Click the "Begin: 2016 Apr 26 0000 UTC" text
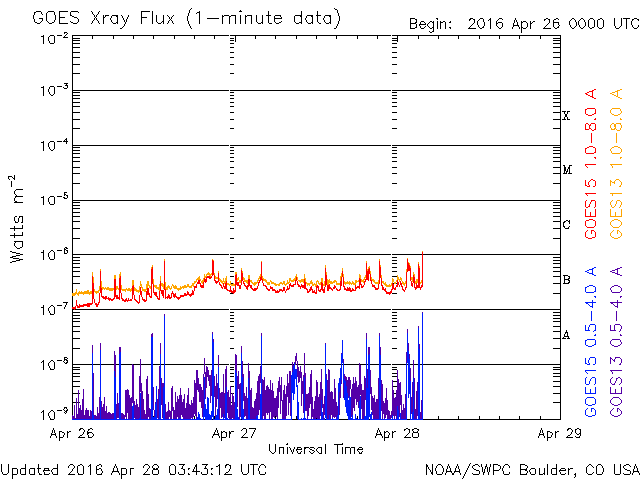The height and width of the screenshot is (480, 640). pyautogui.click(x=524, y=24)
